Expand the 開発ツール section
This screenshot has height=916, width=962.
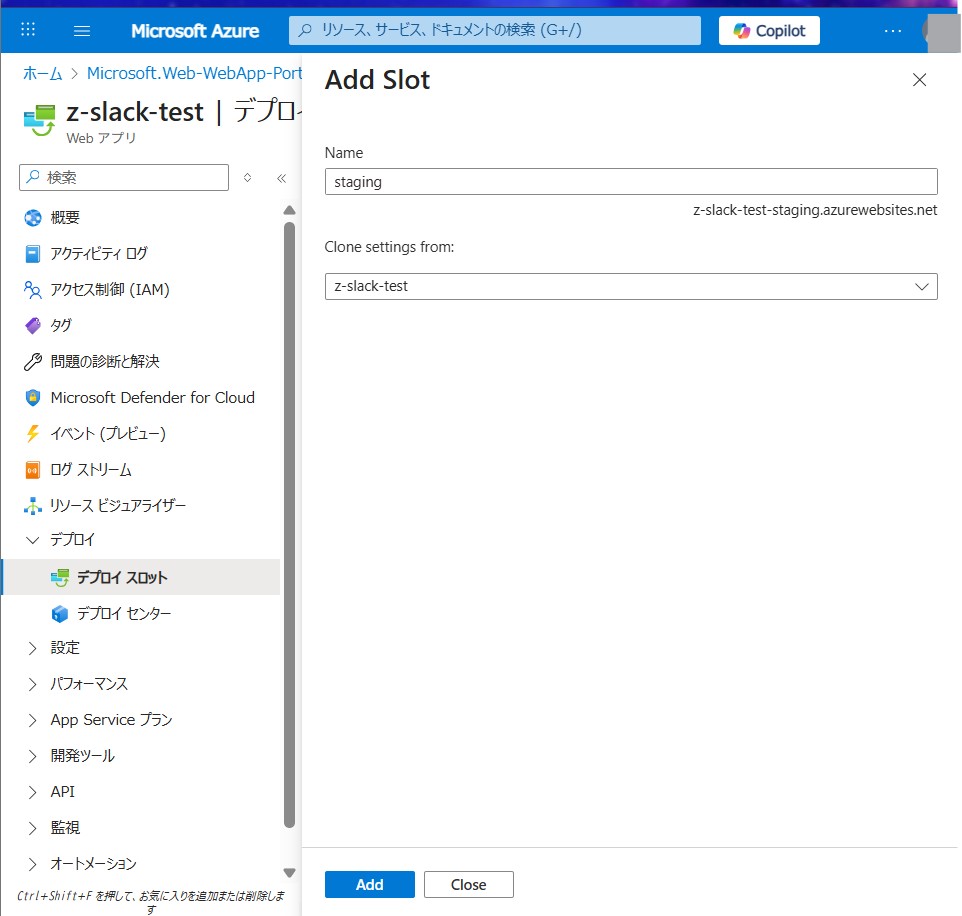33,756
